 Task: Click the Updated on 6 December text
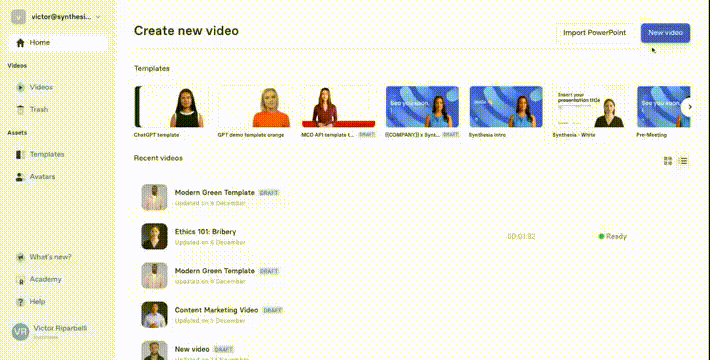(210, 242)
